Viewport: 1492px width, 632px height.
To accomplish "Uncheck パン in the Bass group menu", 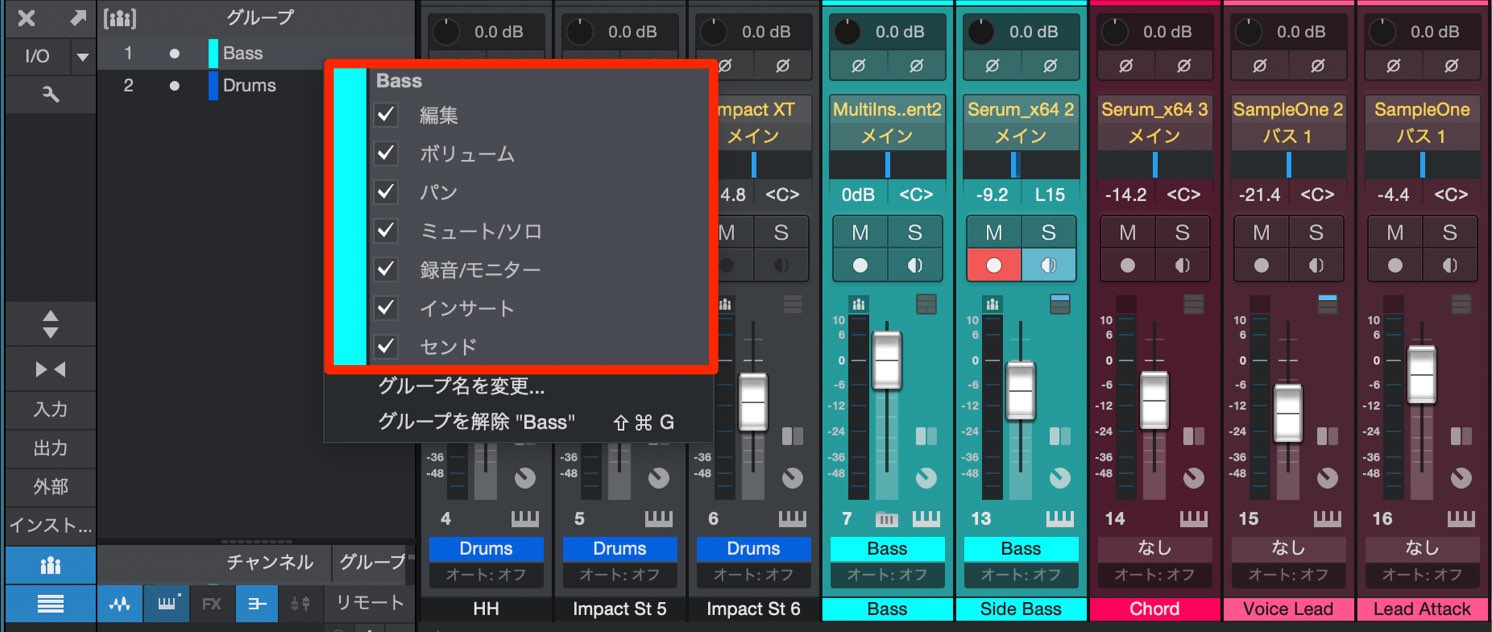I will [x=386, y=192].
